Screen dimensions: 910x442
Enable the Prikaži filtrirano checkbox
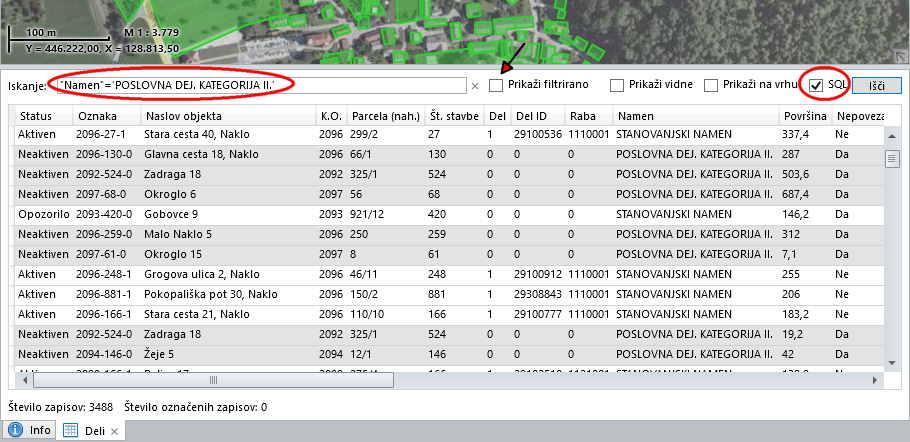click(x=497, y=86)
